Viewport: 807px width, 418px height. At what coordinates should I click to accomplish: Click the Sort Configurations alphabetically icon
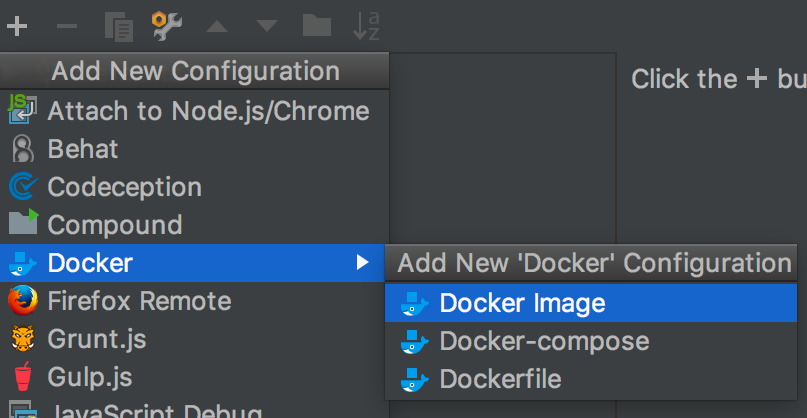point(366,26)
